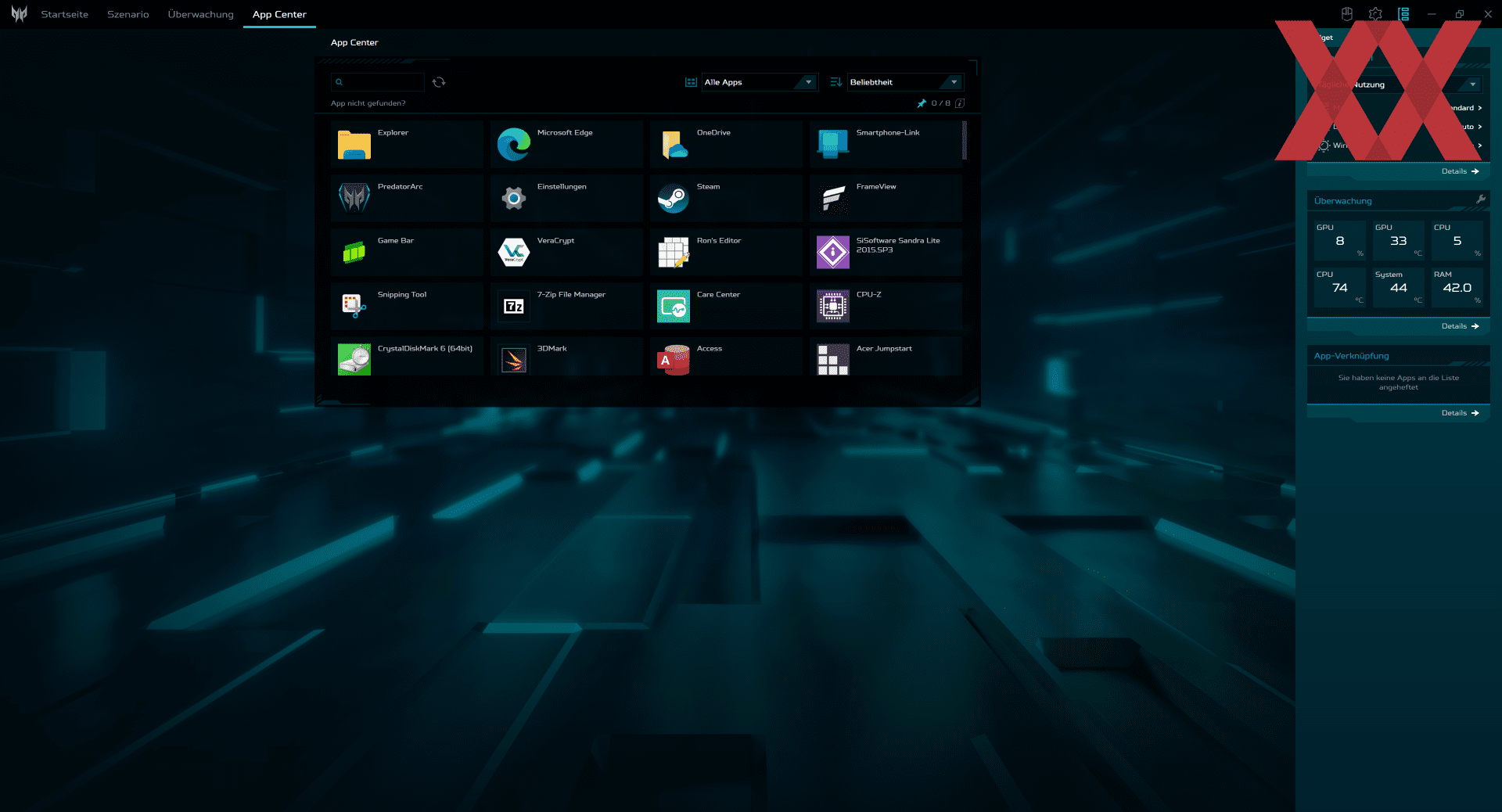Select the Game Bar app tile
The height and width of the screenshot is (812, 1502).
[x=407, y=253]
